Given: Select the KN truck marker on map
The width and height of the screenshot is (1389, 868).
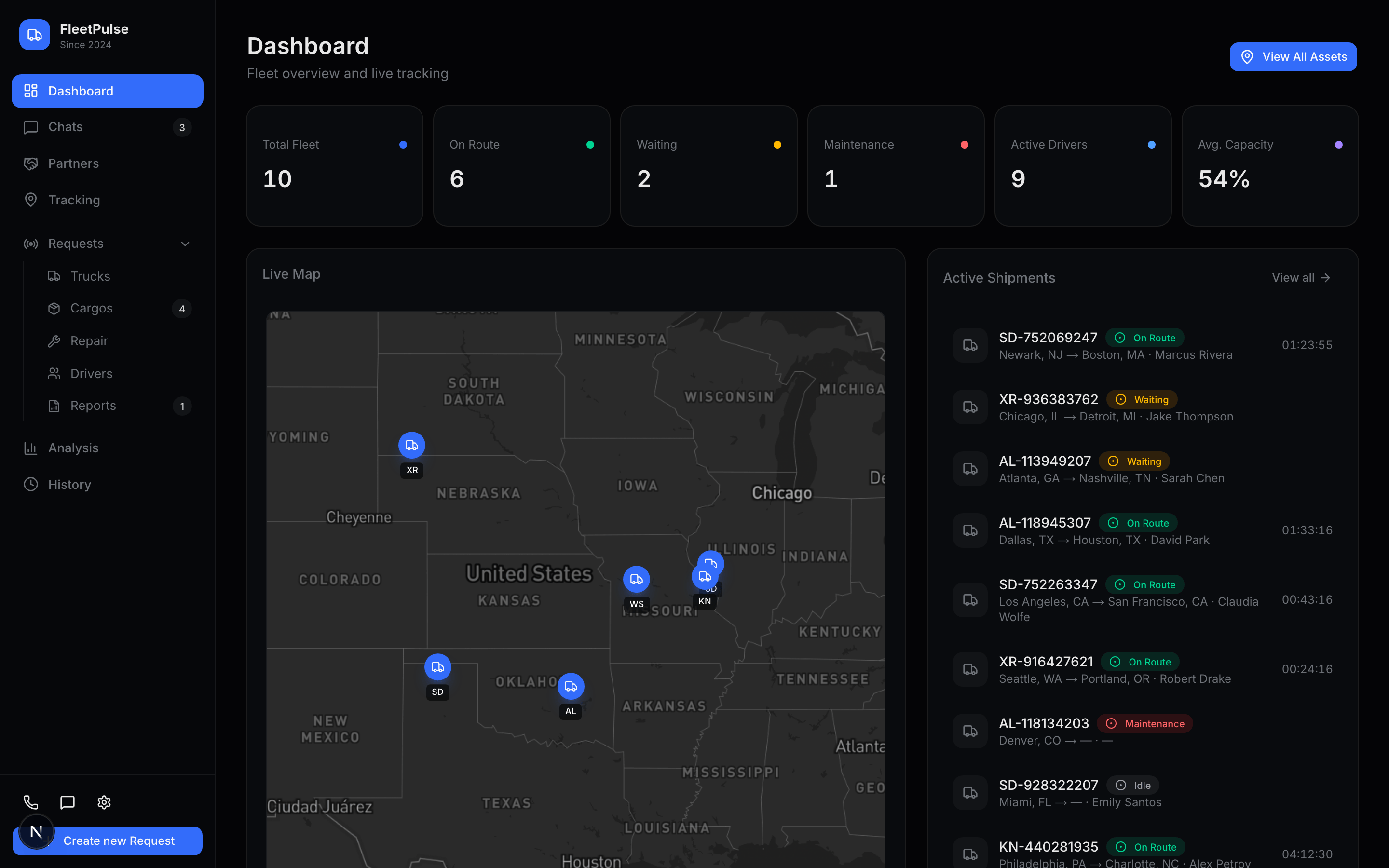Looking at the screenshot, I should (x=704, y=576).
